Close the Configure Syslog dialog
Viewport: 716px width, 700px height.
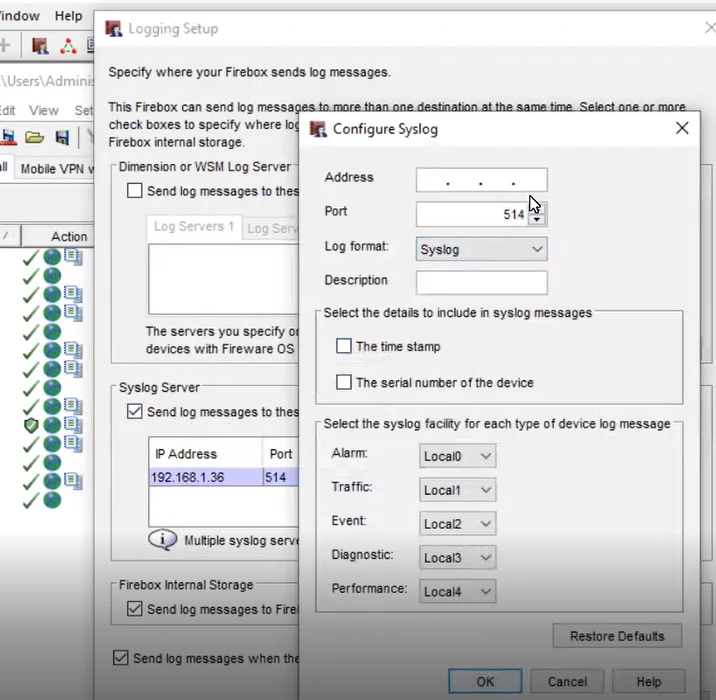click(682, 128)
